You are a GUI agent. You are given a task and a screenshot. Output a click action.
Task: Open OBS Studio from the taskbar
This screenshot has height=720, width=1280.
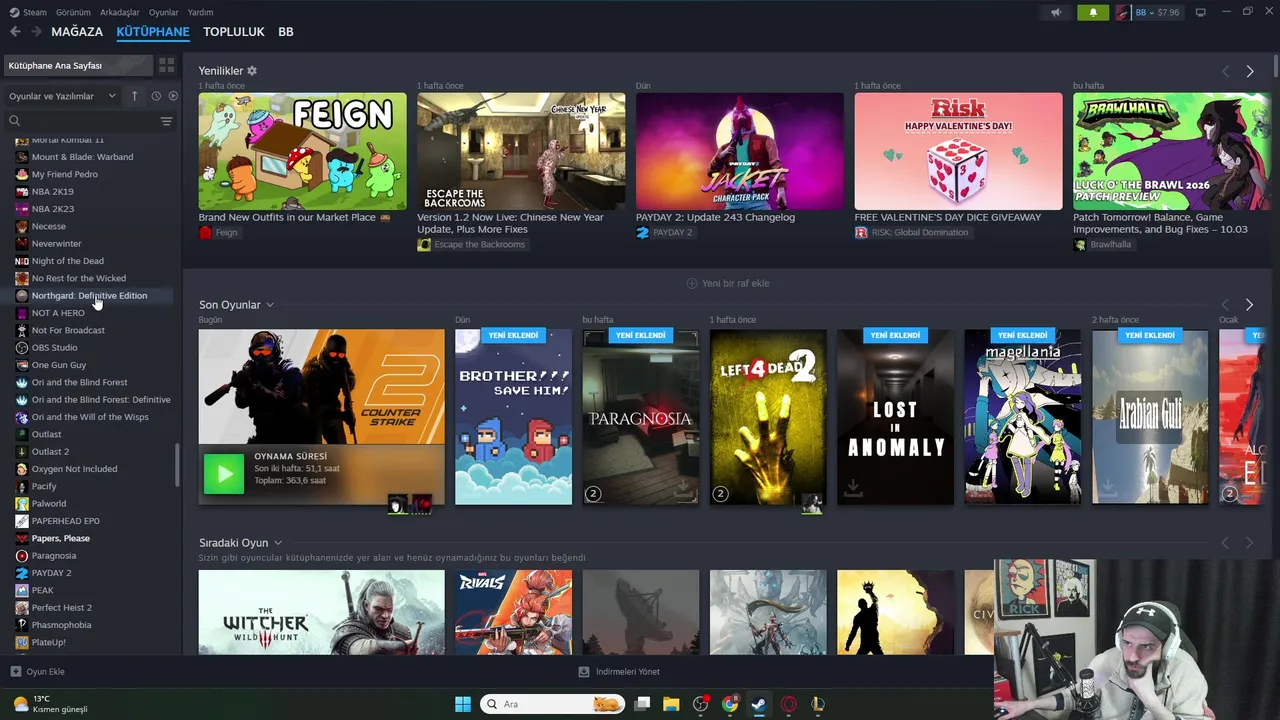[x=700, y=704]
